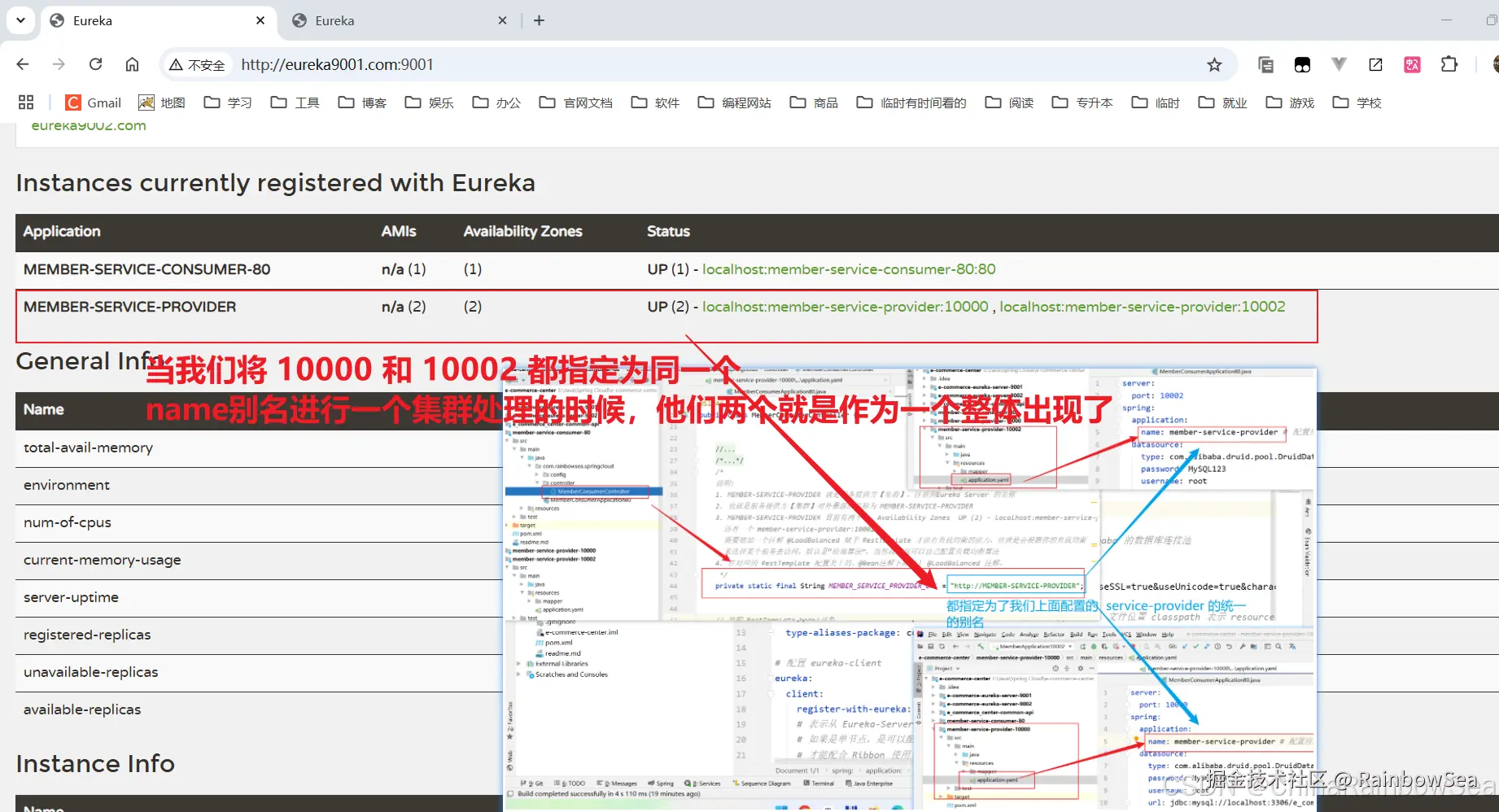Open the tab search dropdown arrow
Screen dimensions: 1499x812
tap(20, 20)
